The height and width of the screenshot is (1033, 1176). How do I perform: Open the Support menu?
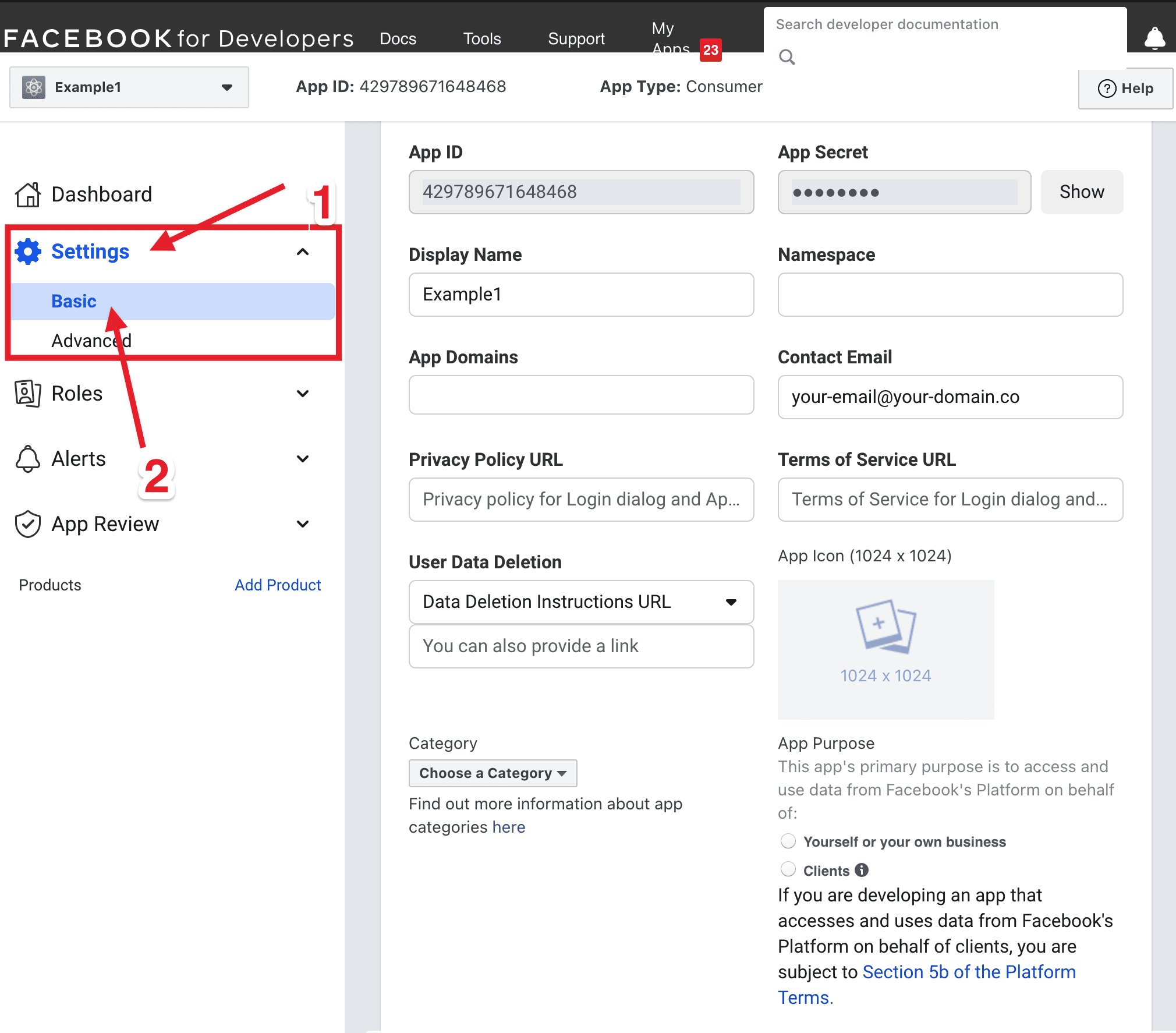[x=576, y=39]
